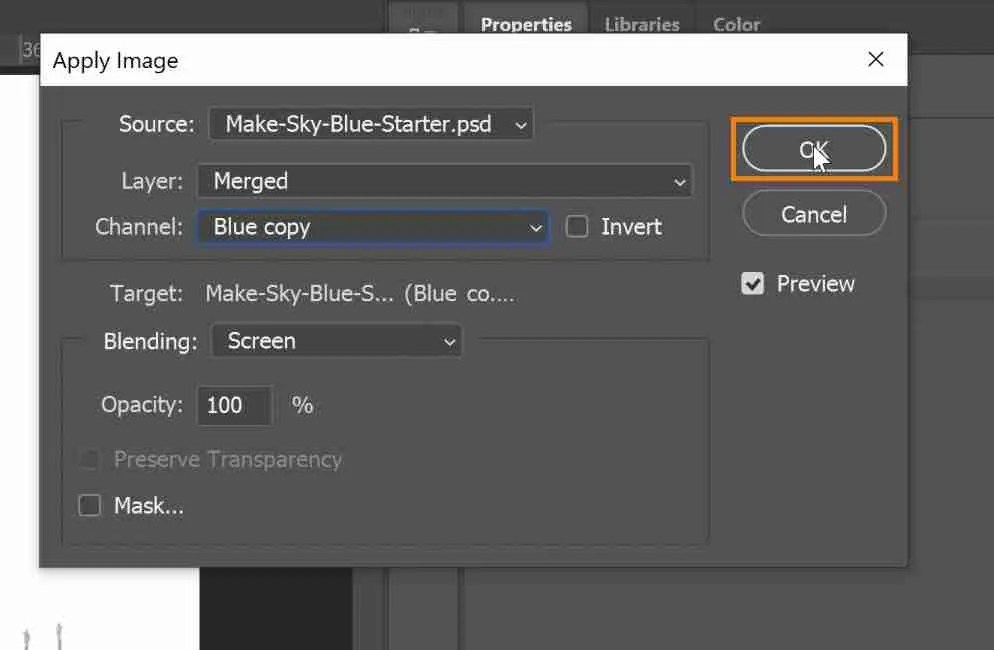The height and width of the screenshot is (650, 994).
Task: Click the Source dropdown chevron arrow
Action: coord(519,124)
